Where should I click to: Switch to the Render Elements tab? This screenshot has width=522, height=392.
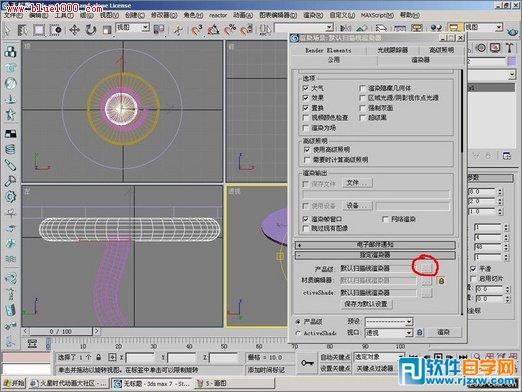[x=328, y=50]
